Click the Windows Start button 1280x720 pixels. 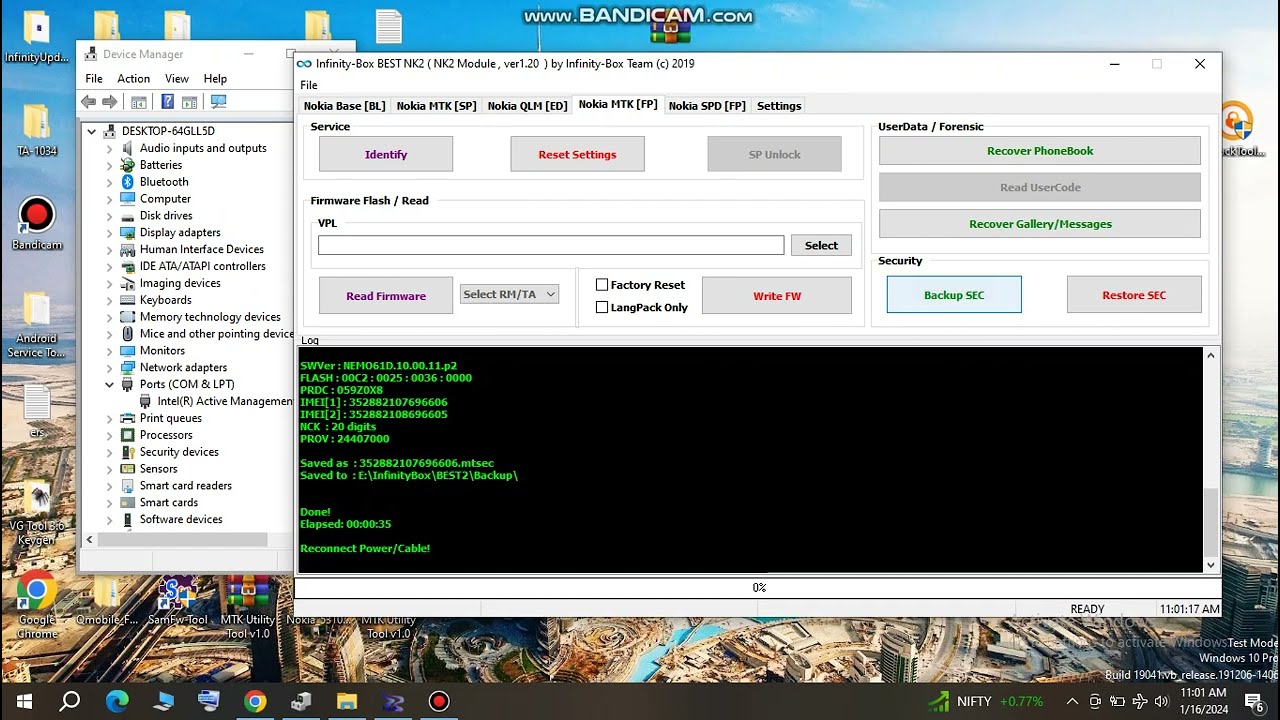click(24, 701)
